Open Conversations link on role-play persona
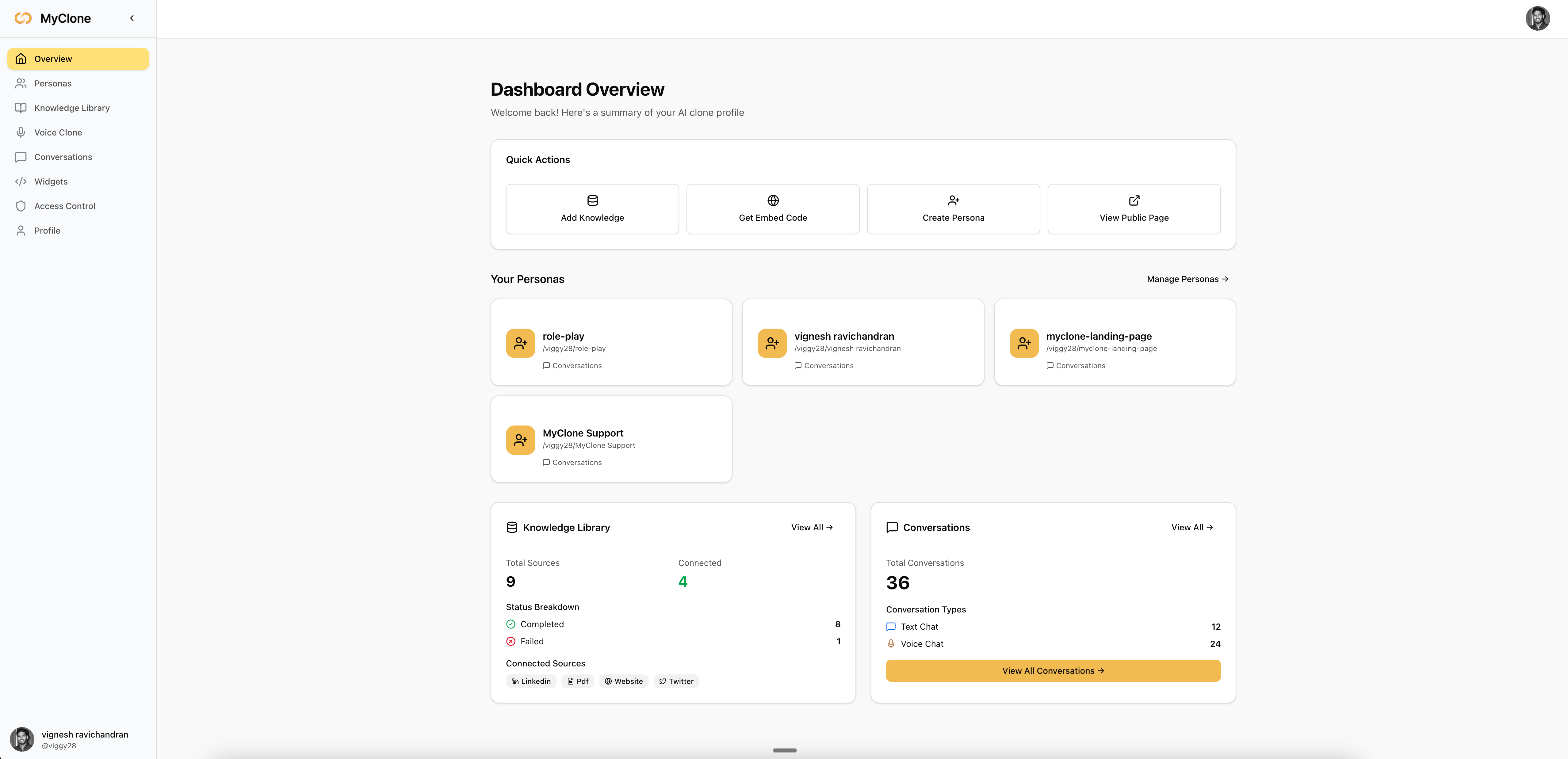1568x759 pixels. tap(572, 365)
